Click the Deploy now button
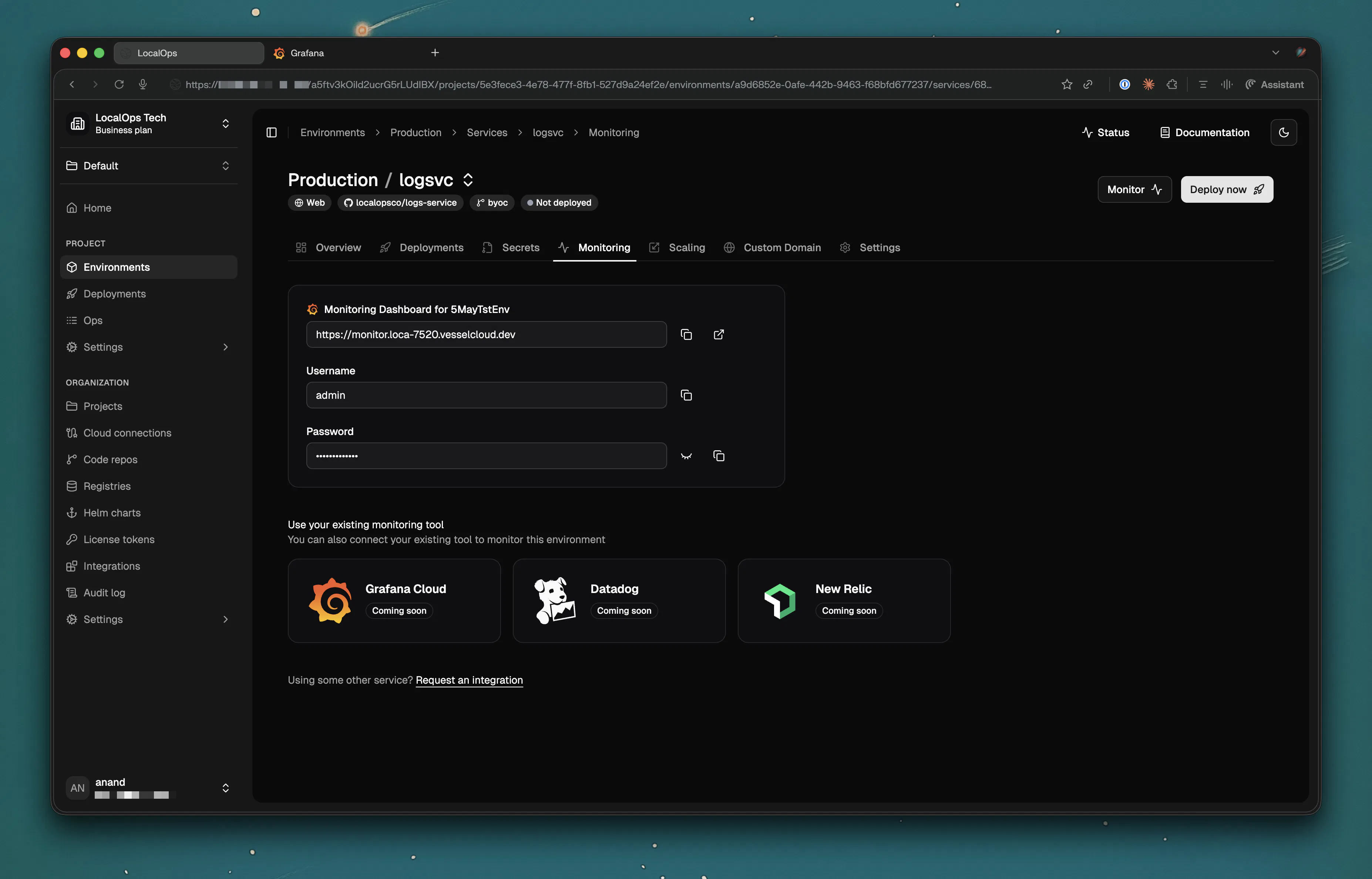 [1227, 189]
